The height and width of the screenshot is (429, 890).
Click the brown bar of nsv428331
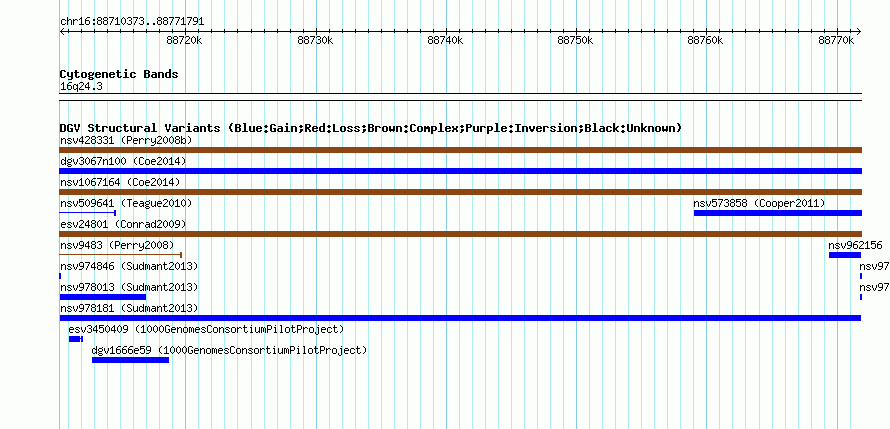coord(461,150)
